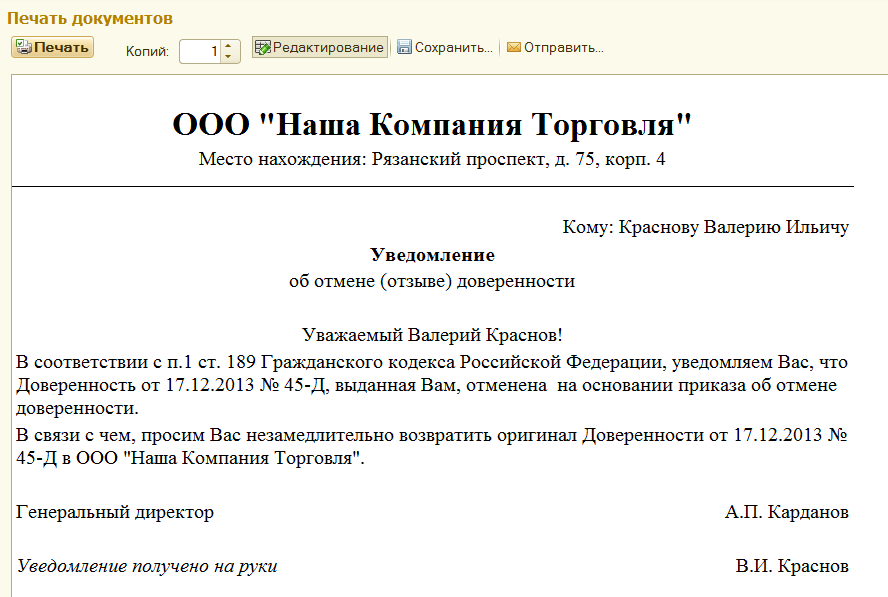Click the recipient name В.И. Краснов
This screenshot has width=888, height=597.
pos(792,566)
